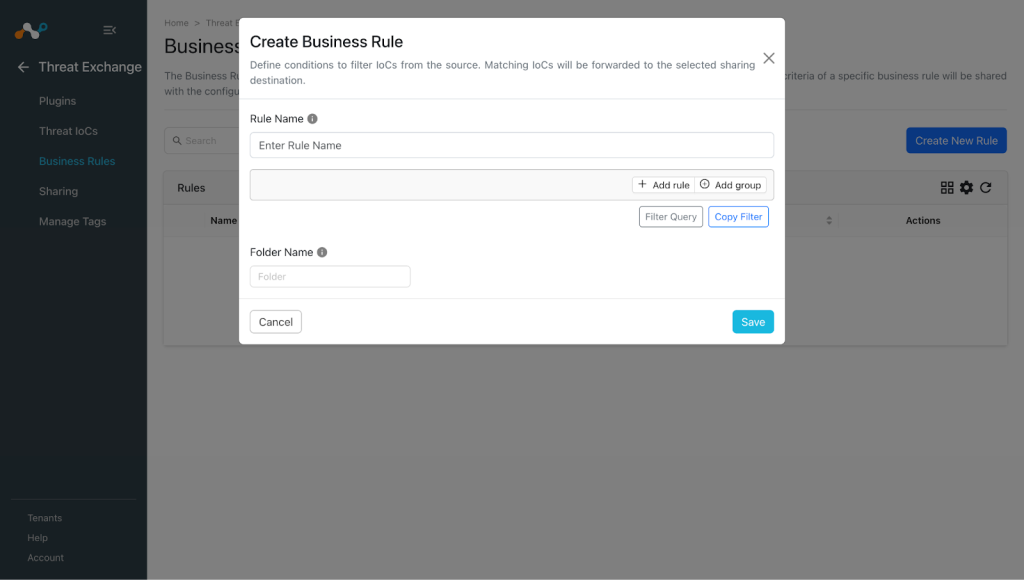Open the Sharing section
Viewport: 1024px width, 580px height.
tap(58, 191)
